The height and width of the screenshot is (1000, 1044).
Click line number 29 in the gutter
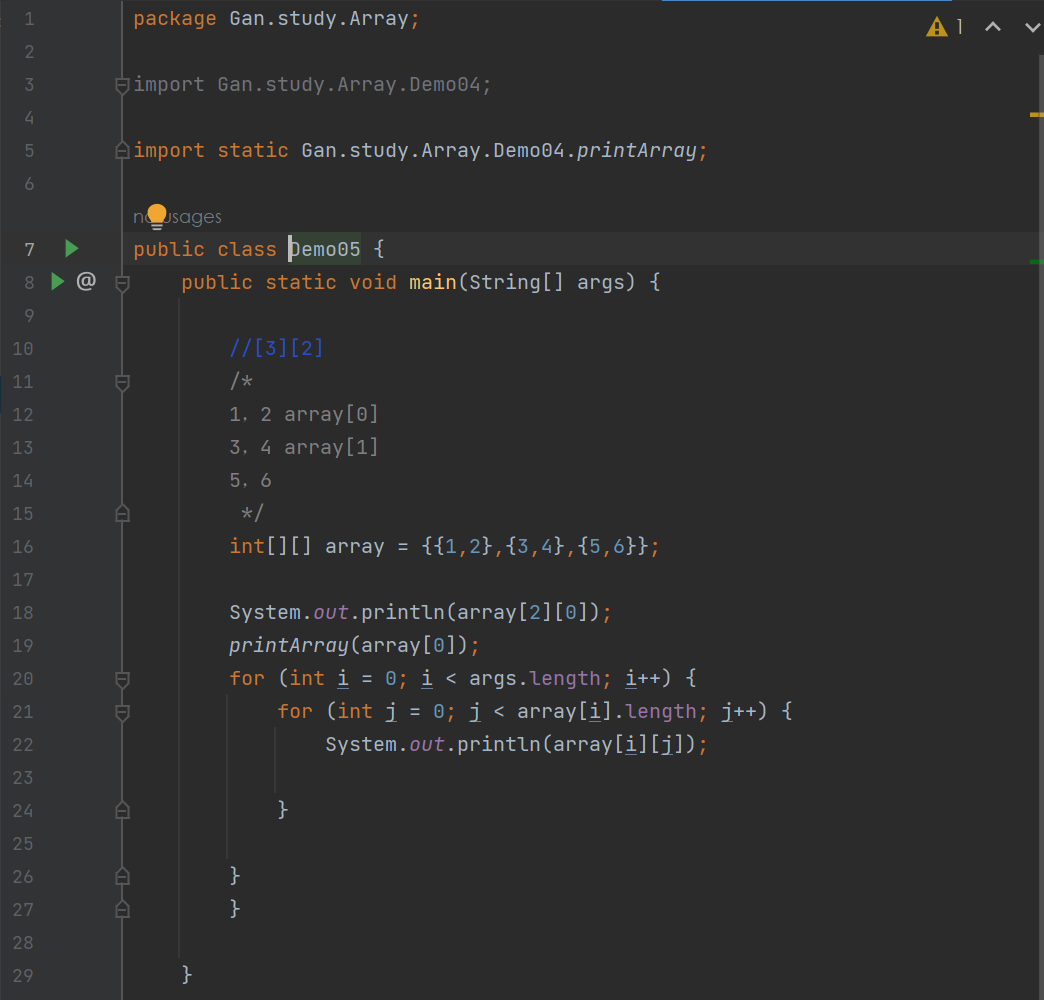point(23,975)
